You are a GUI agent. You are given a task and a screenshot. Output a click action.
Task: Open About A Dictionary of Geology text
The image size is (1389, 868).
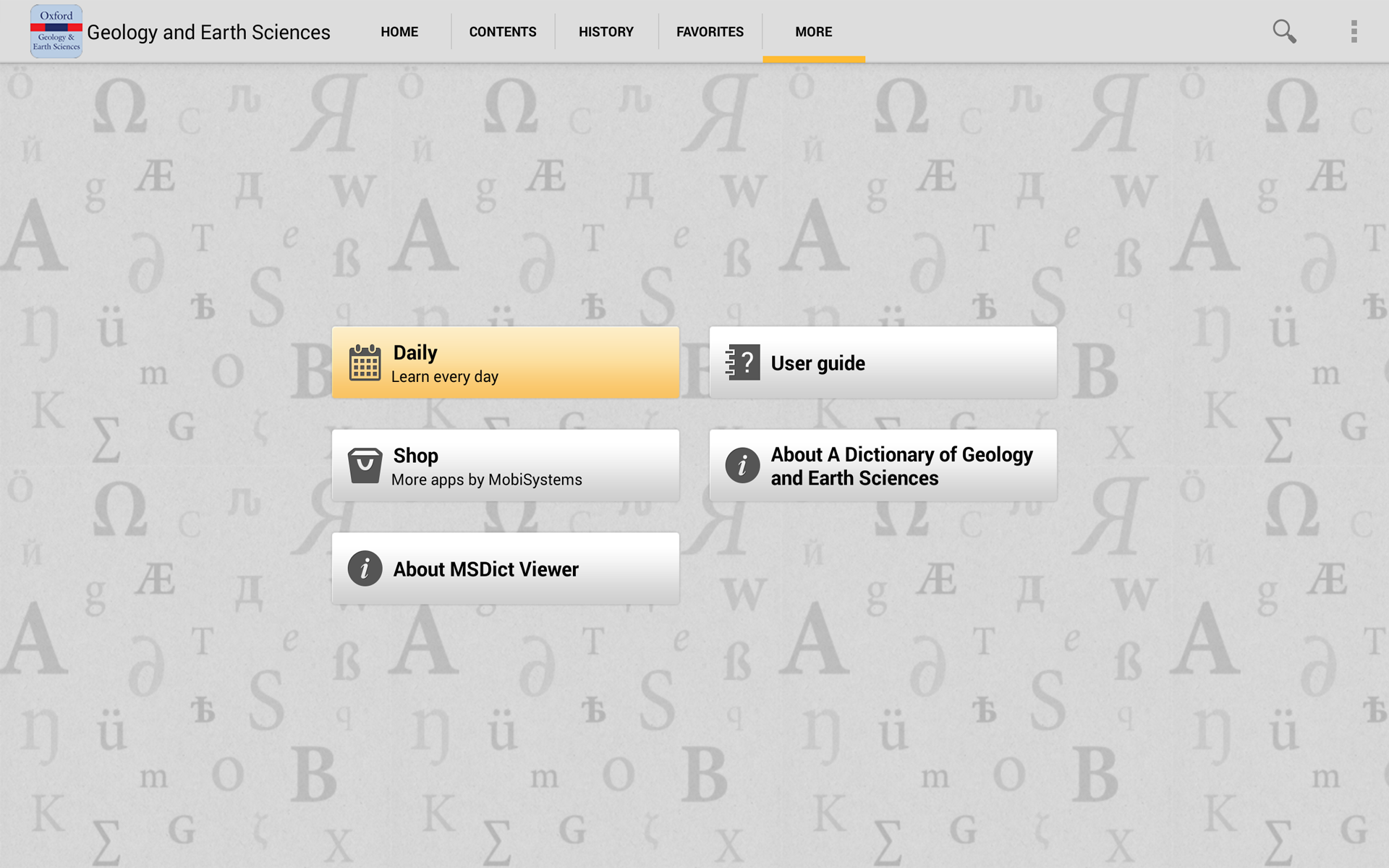coord(901,466)
